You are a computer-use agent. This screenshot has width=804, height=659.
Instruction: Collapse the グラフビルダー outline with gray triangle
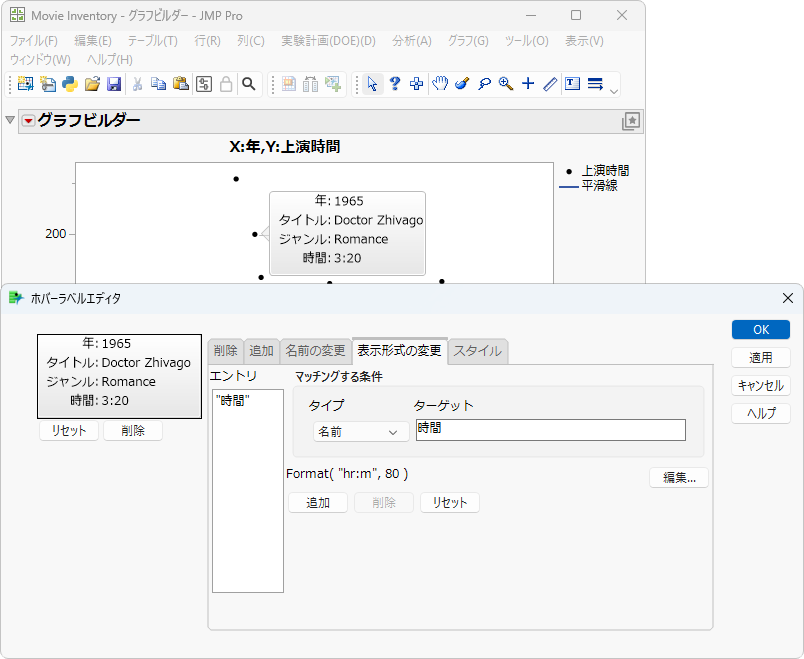click(x=10, y=120)
